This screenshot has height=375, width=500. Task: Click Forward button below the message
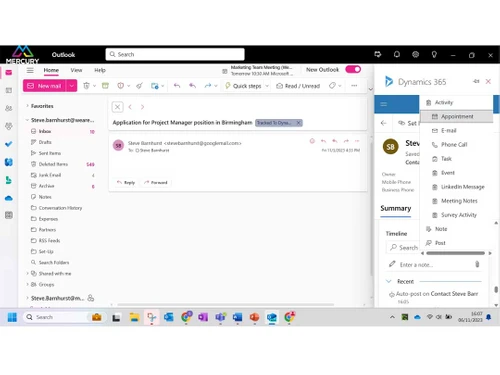point(156,182)
